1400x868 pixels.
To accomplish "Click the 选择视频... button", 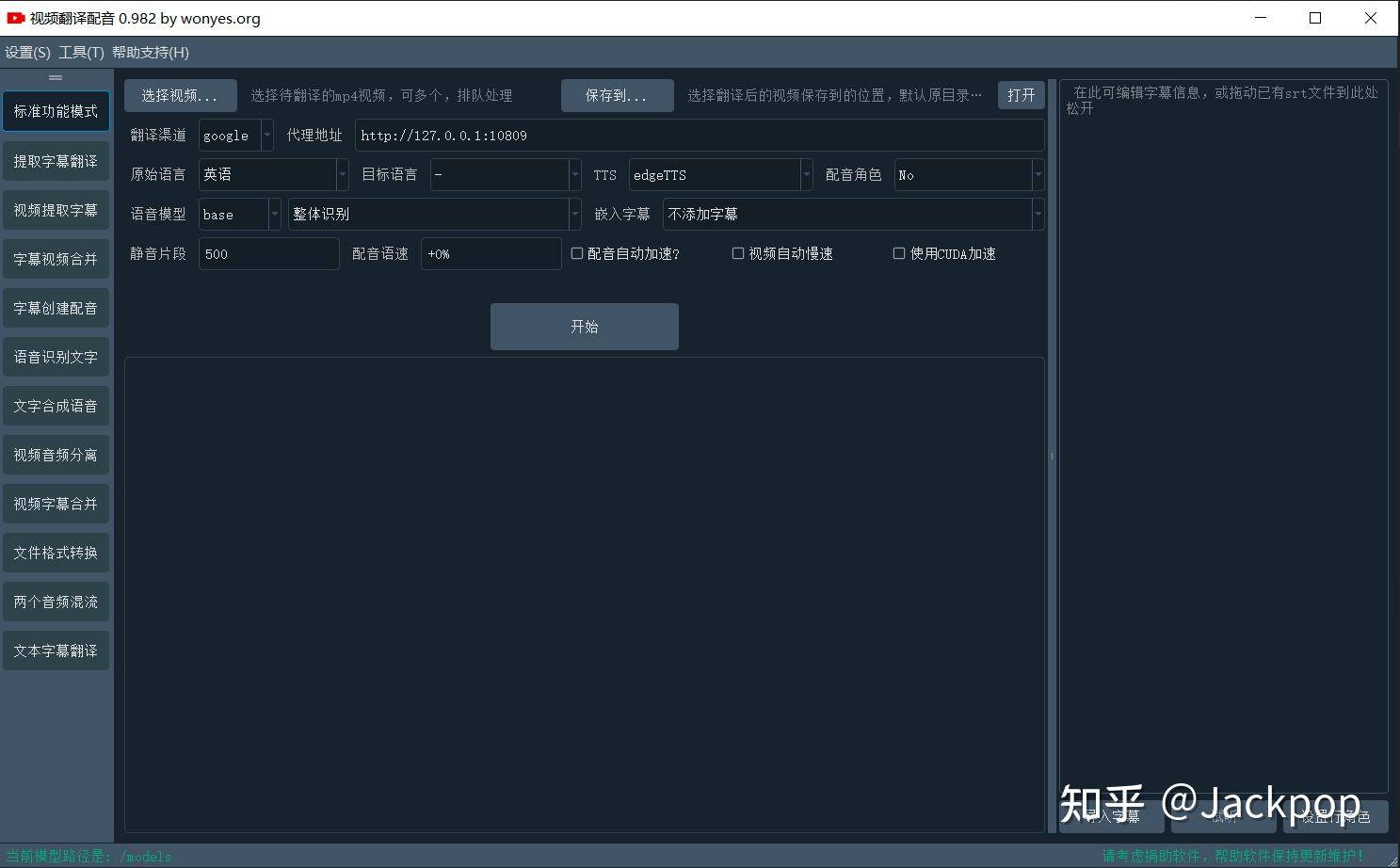I will 180,95.
